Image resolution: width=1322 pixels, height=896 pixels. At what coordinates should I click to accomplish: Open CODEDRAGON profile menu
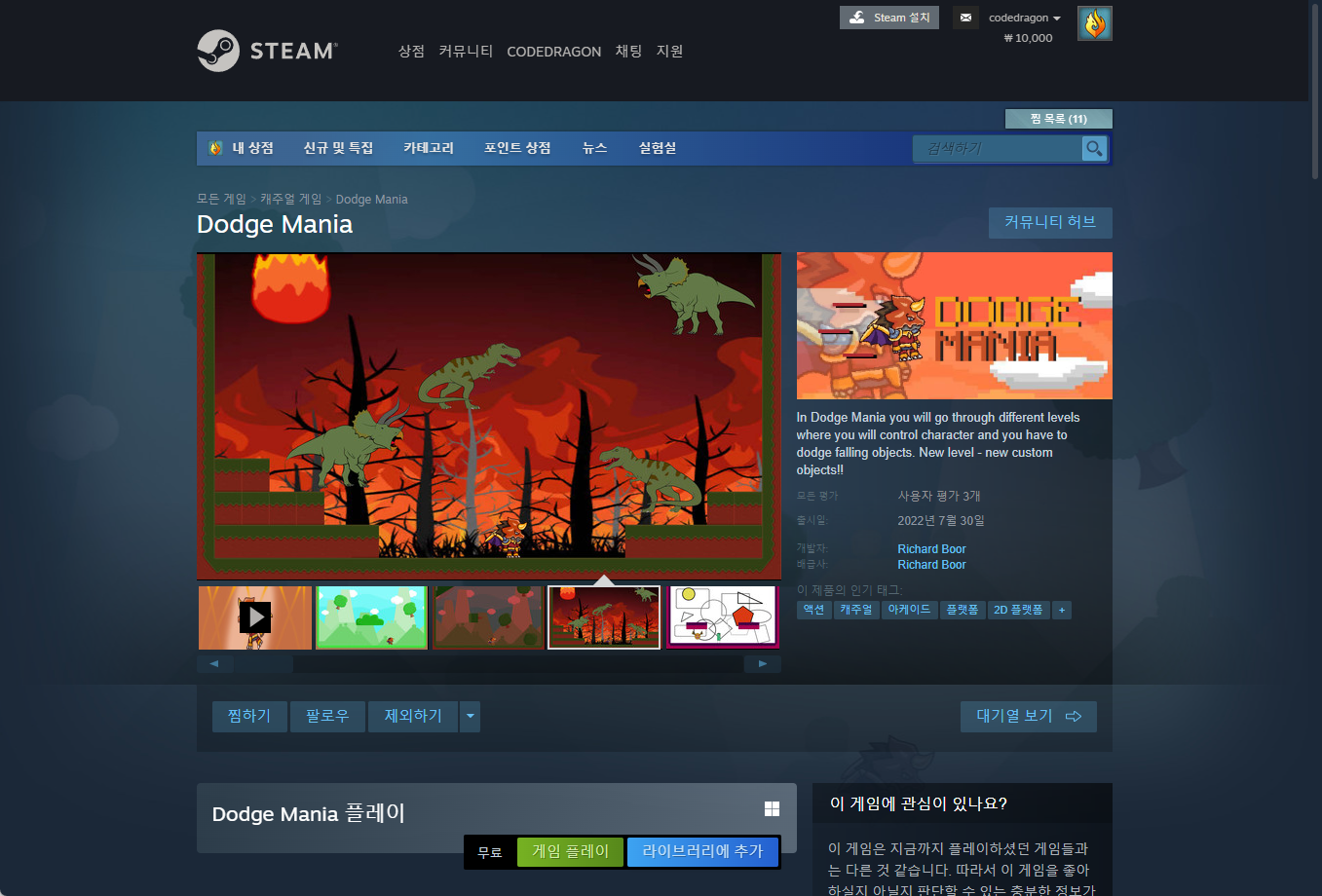tap(553, 52)
